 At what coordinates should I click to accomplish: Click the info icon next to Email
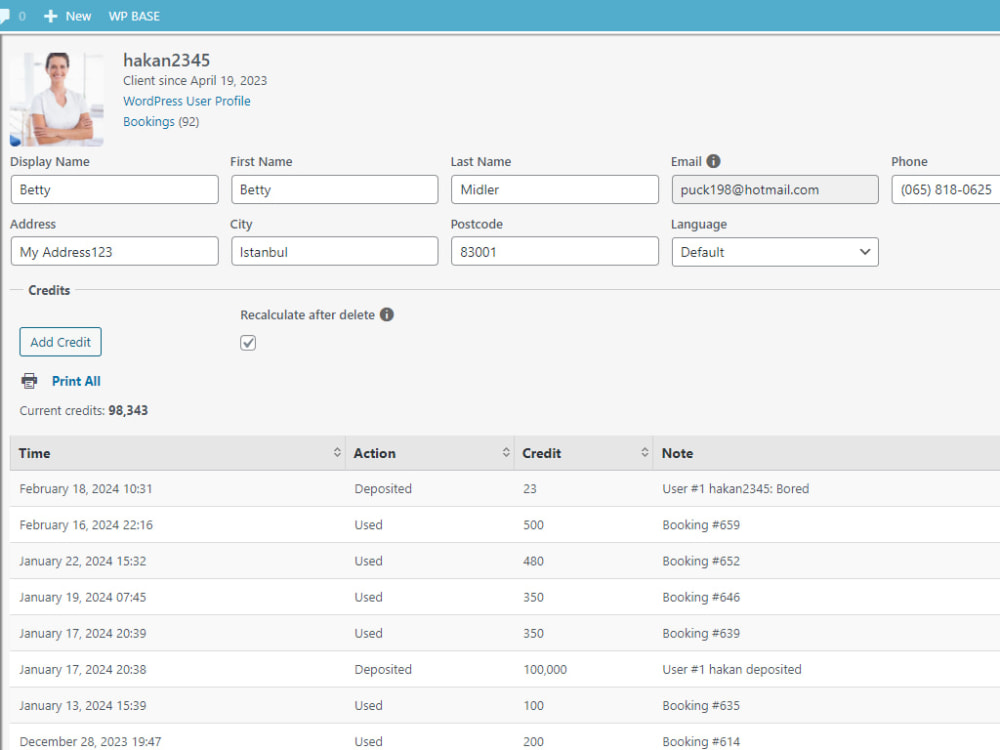(x=714, y=161)
